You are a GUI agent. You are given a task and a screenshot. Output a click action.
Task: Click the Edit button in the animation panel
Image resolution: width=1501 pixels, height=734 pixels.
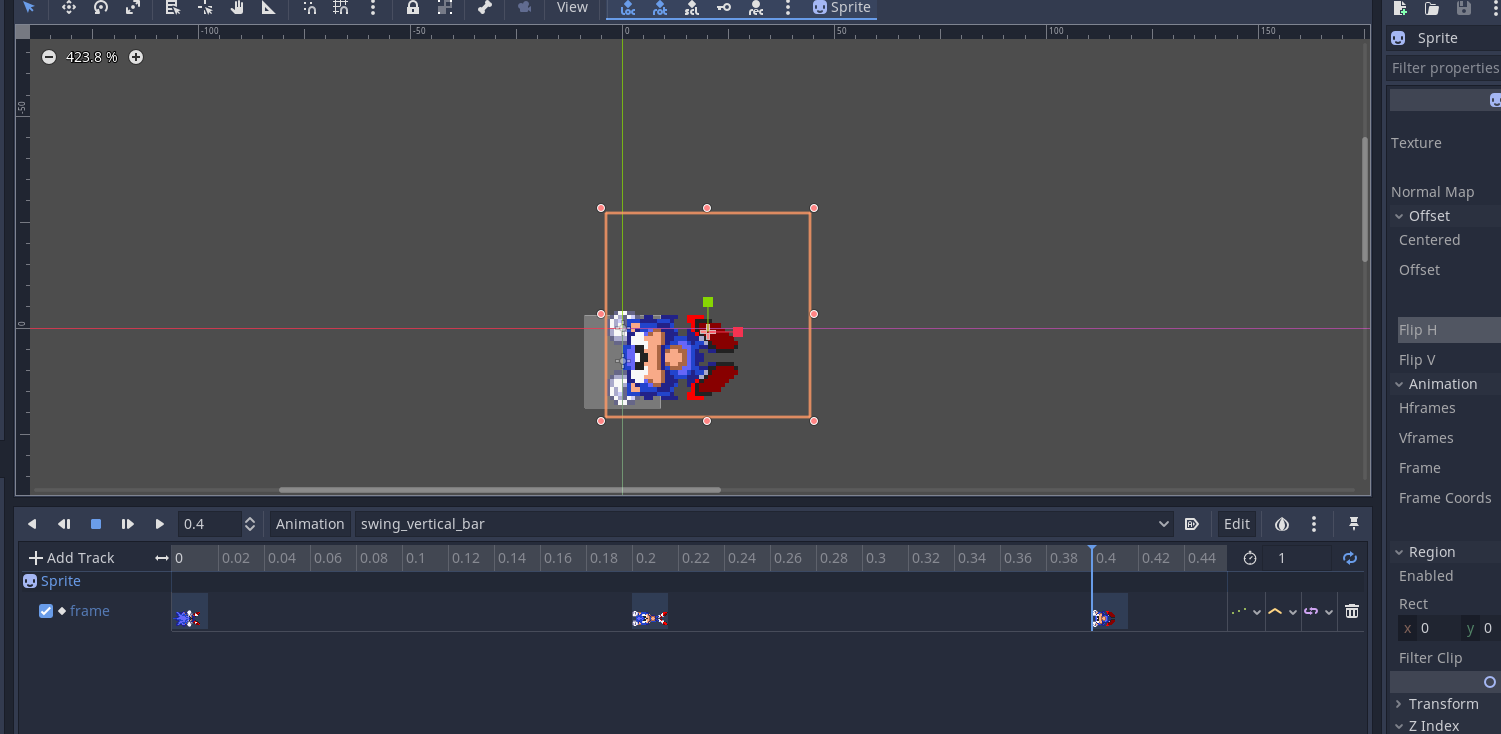1236,523
